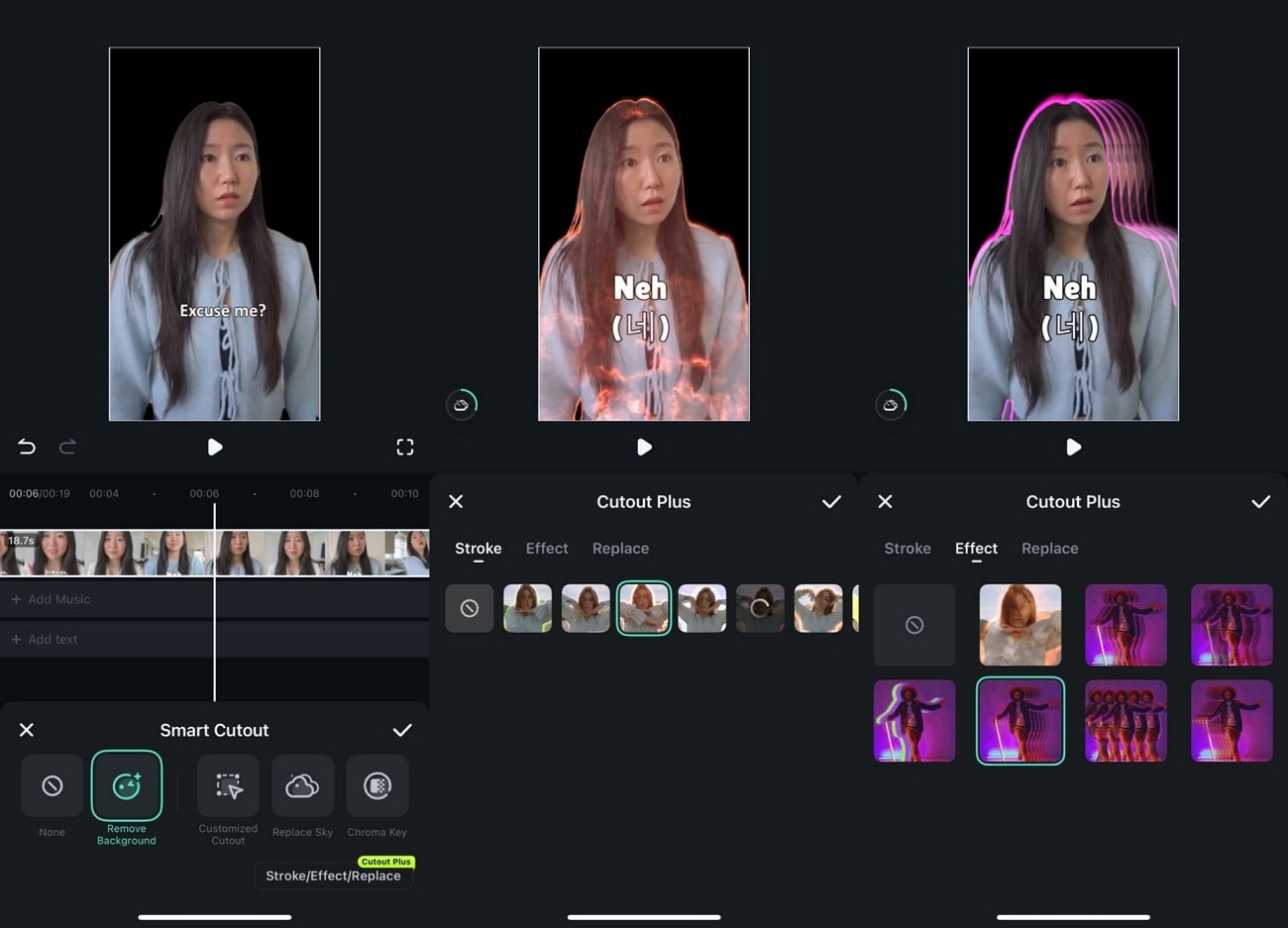The width and height of the screenshot is (1288, 928).
Task: Select the highlighted flame stroke thumbnail
Action: coord(644,608)
